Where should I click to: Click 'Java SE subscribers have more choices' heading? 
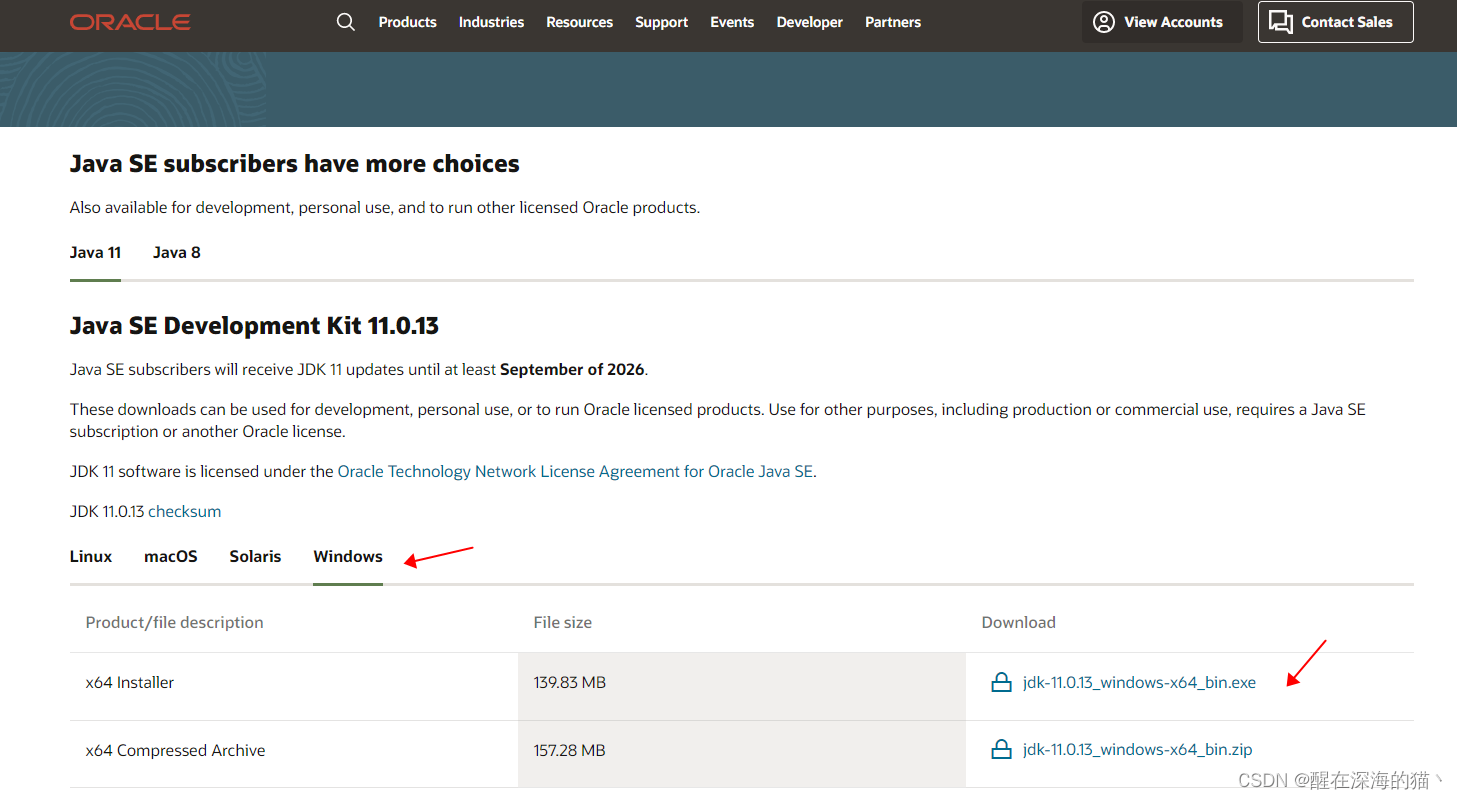pyautogui.click(x=295, y=164)
